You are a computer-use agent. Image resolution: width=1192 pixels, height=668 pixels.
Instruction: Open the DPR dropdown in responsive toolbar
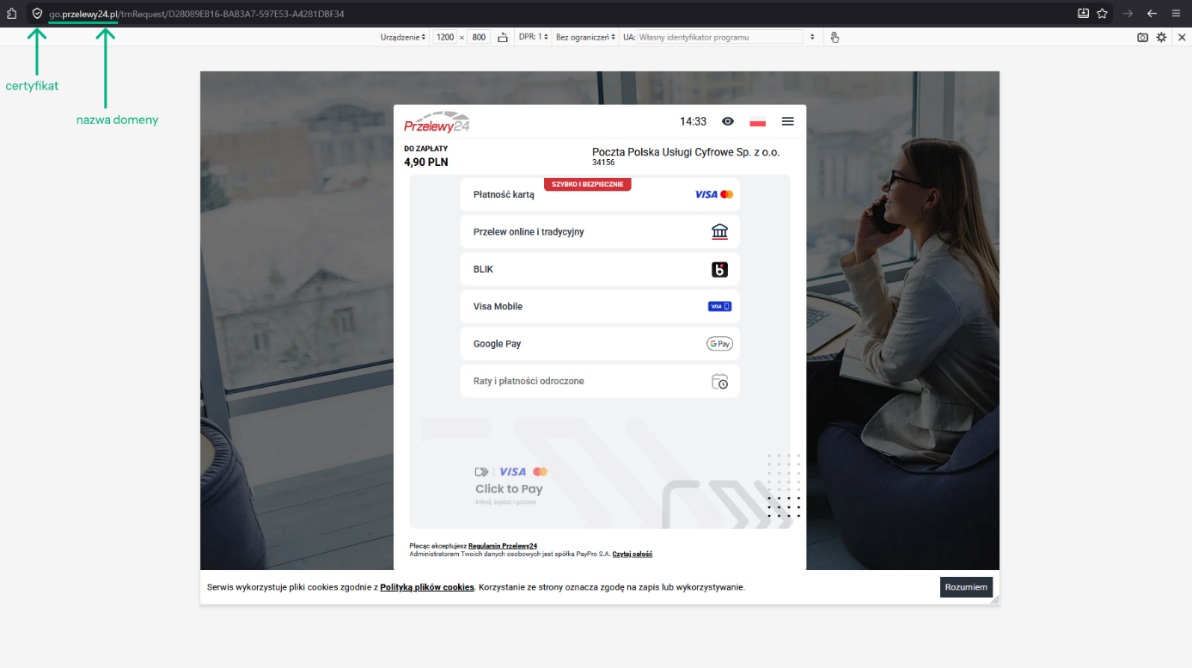(533, 37)
